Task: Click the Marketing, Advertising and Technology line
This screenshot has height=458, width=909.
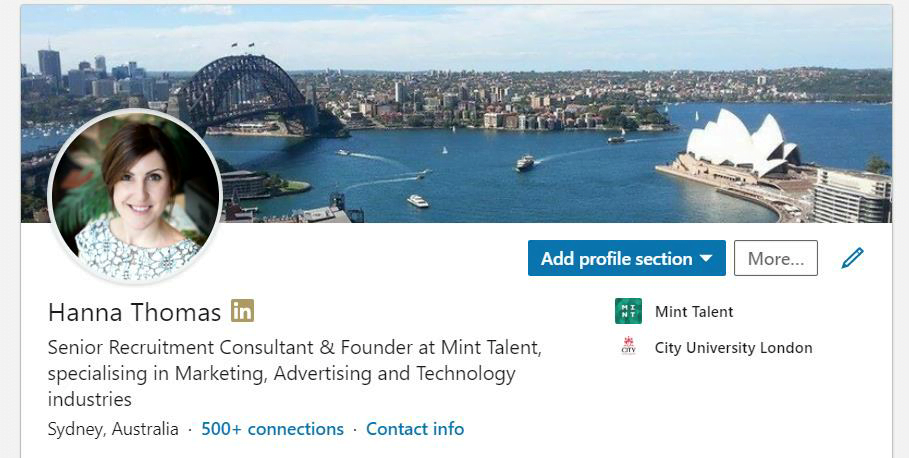Action: (x=281, y=374)
